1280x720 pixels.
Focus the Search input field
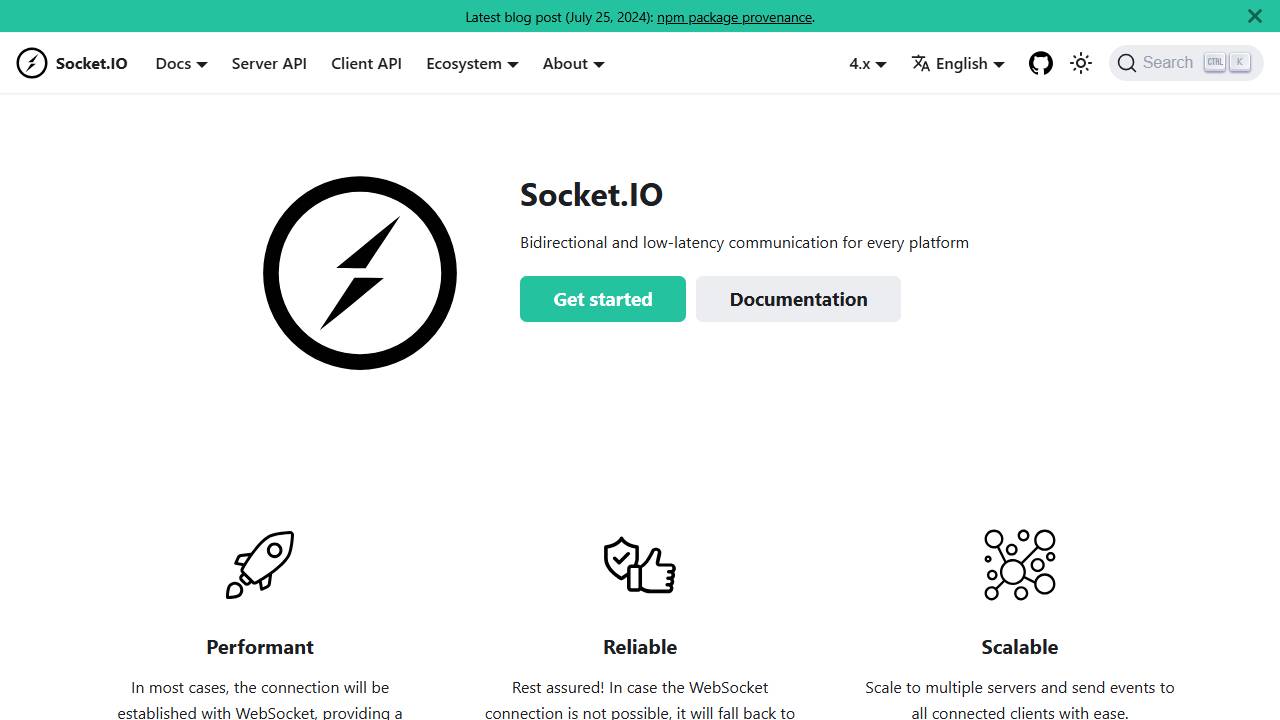pos(1186,63)
